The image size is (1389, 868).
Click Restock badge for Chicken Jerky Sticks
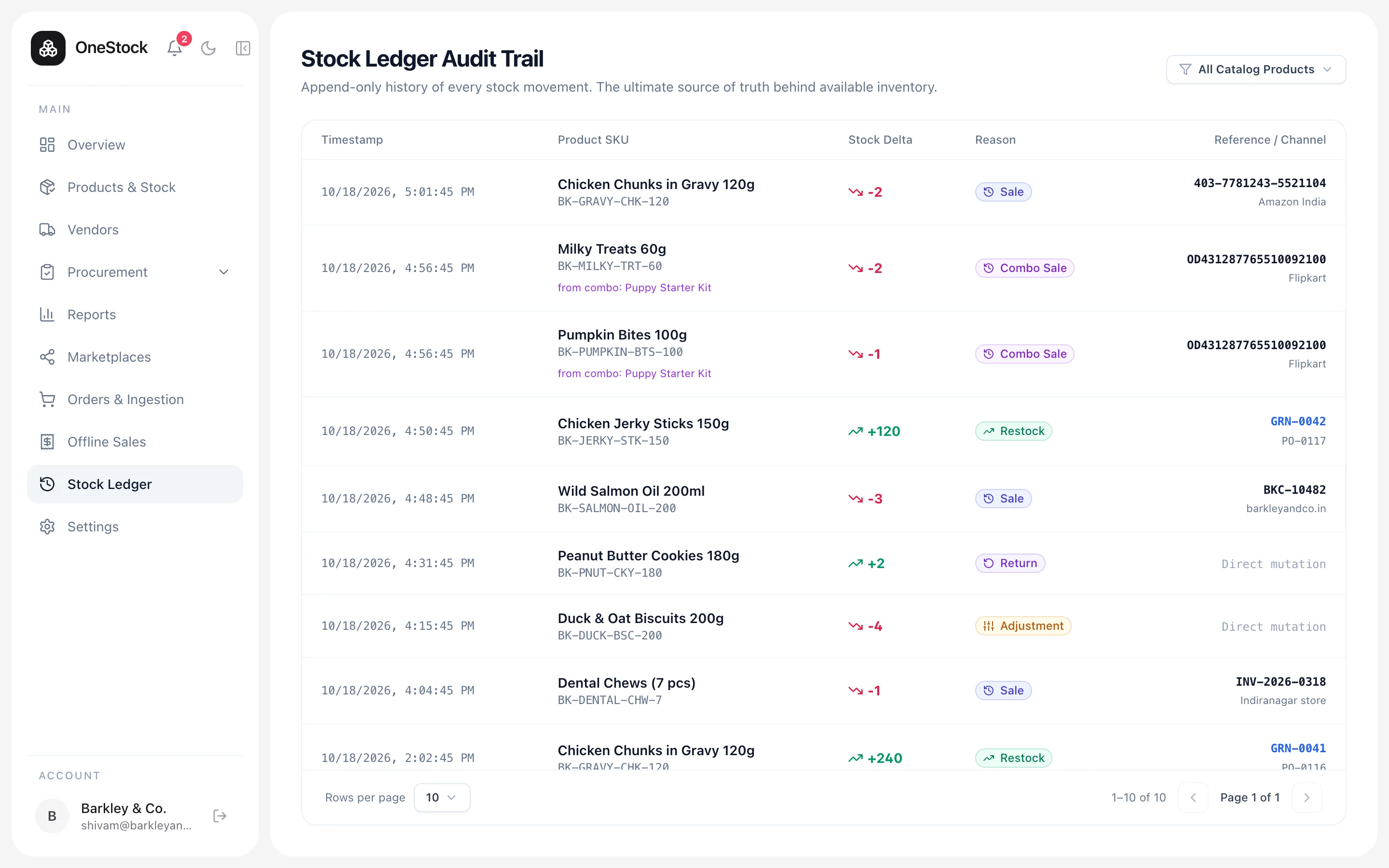coord(1014,431)
